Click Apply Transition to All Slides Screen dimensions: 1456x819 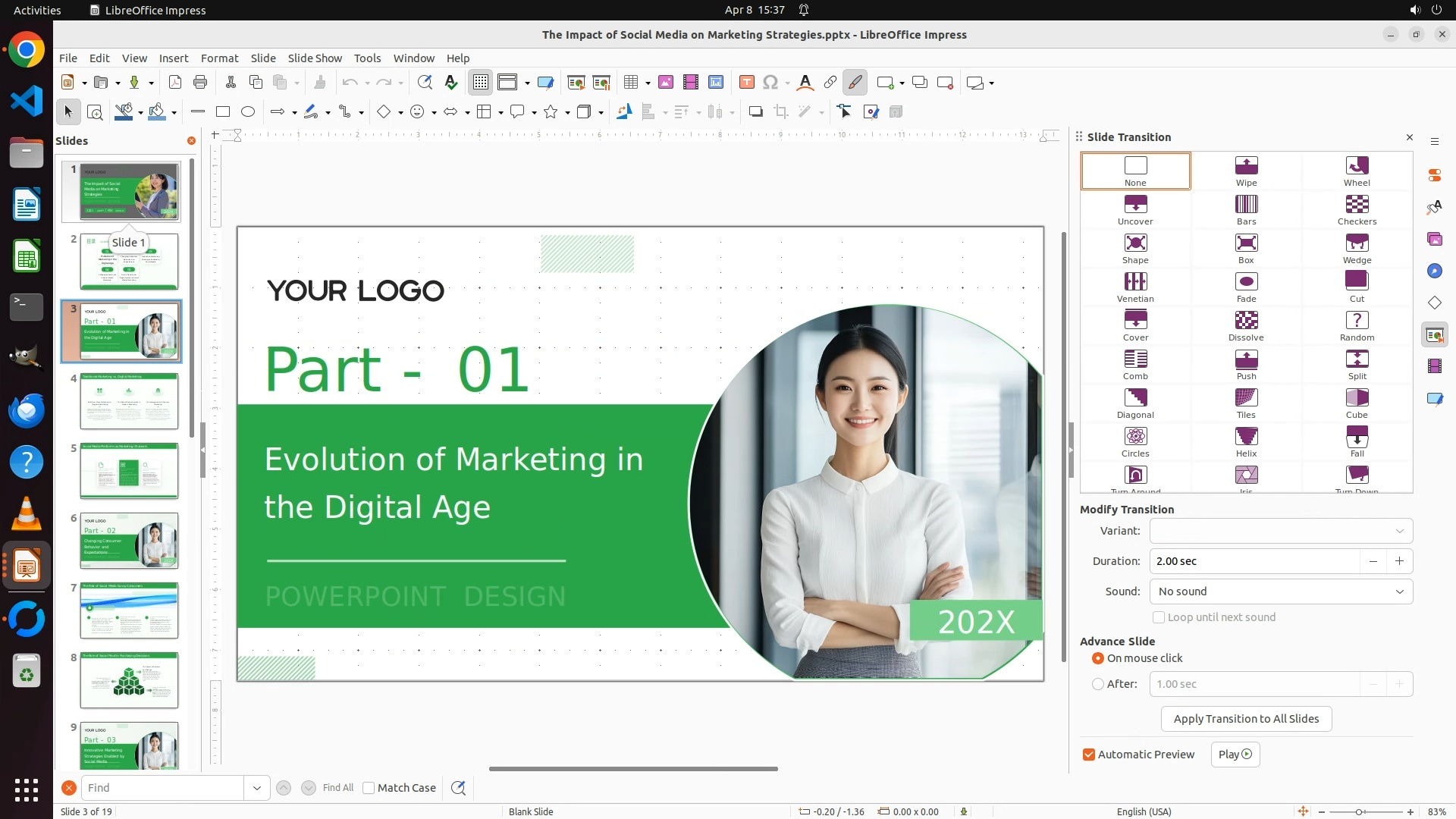(1246, 719)
